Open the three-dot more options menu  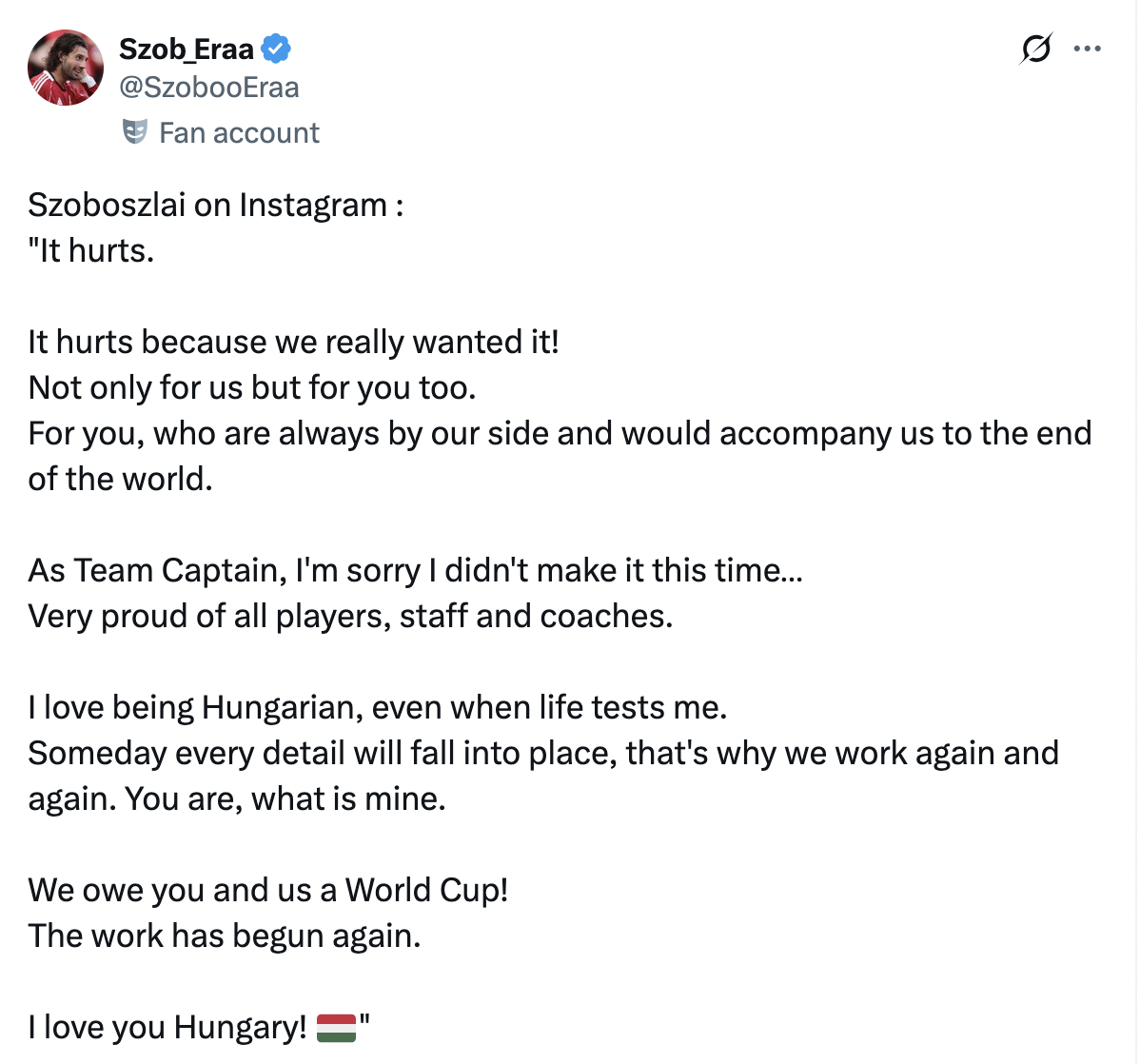click(1087, 49)
